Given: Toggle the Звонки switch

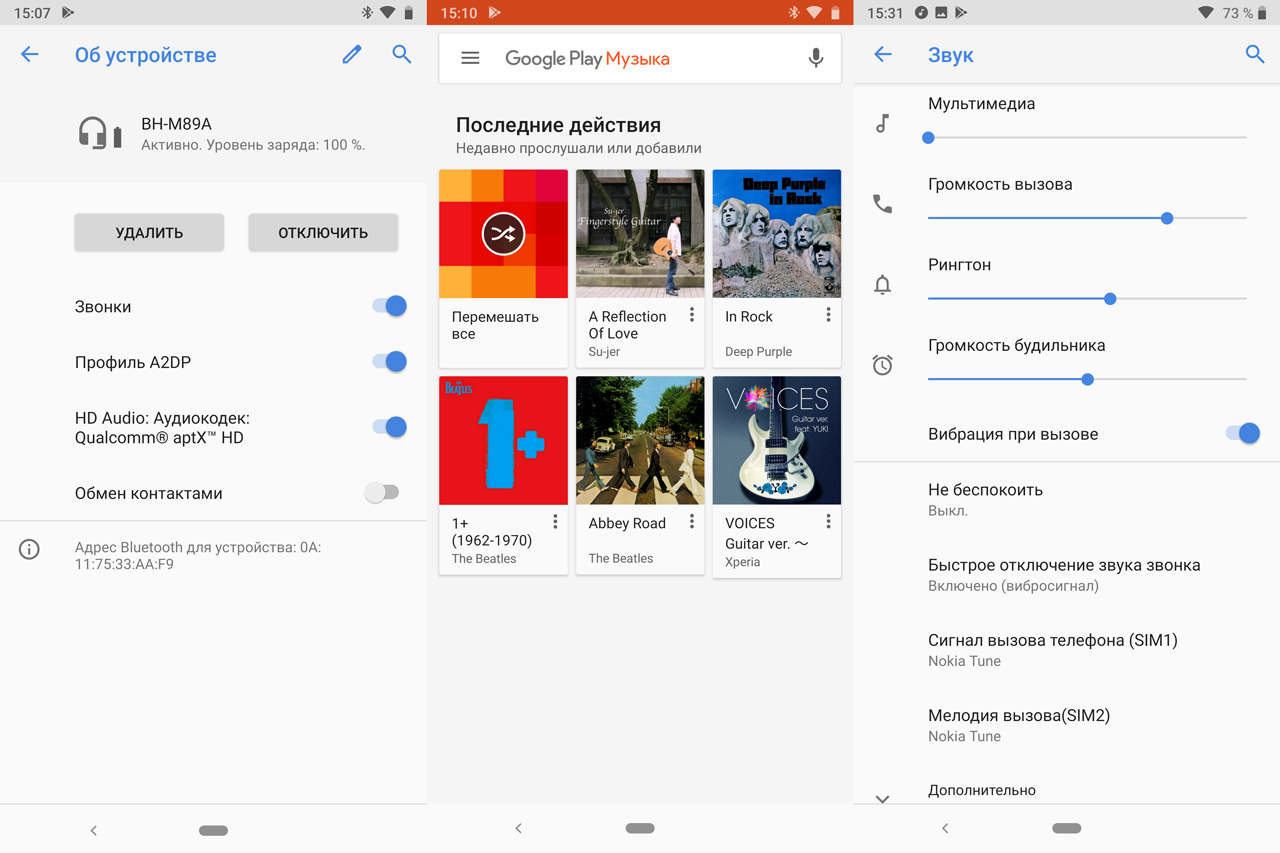Looking at the screenshot, I should point(390,306).
